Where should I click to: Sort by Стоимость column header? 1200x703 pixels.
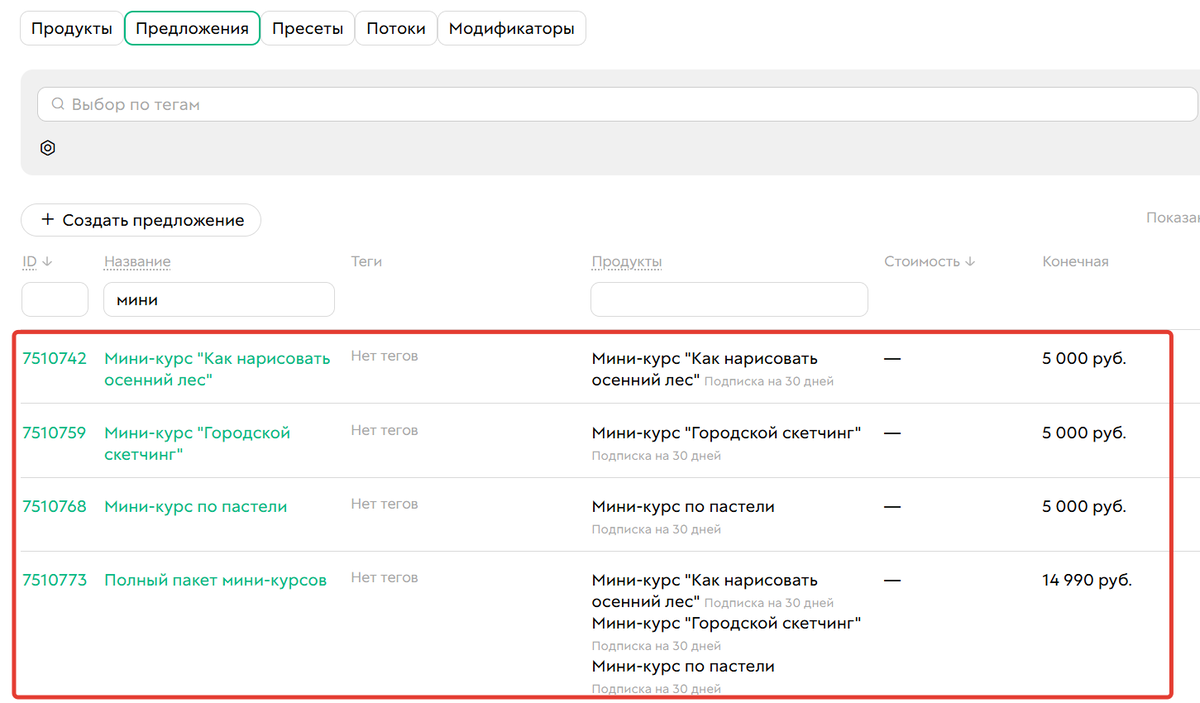[929, 261]
